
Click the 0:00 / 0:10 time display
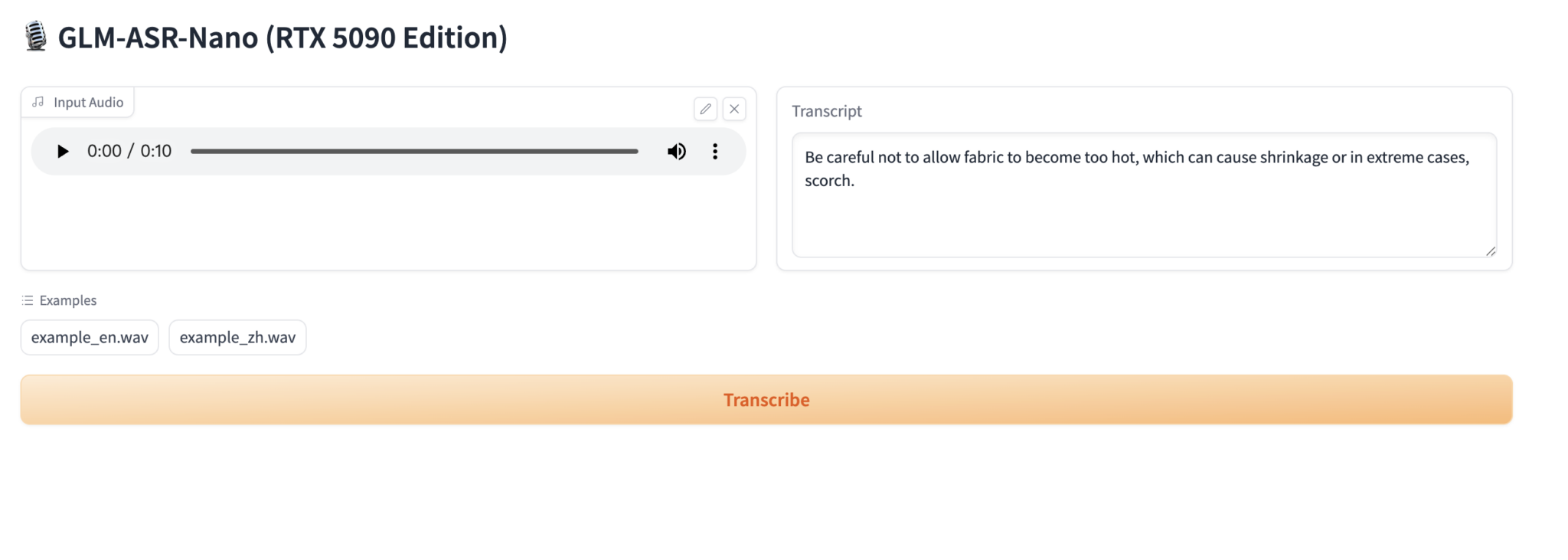[x=129, y=152]
